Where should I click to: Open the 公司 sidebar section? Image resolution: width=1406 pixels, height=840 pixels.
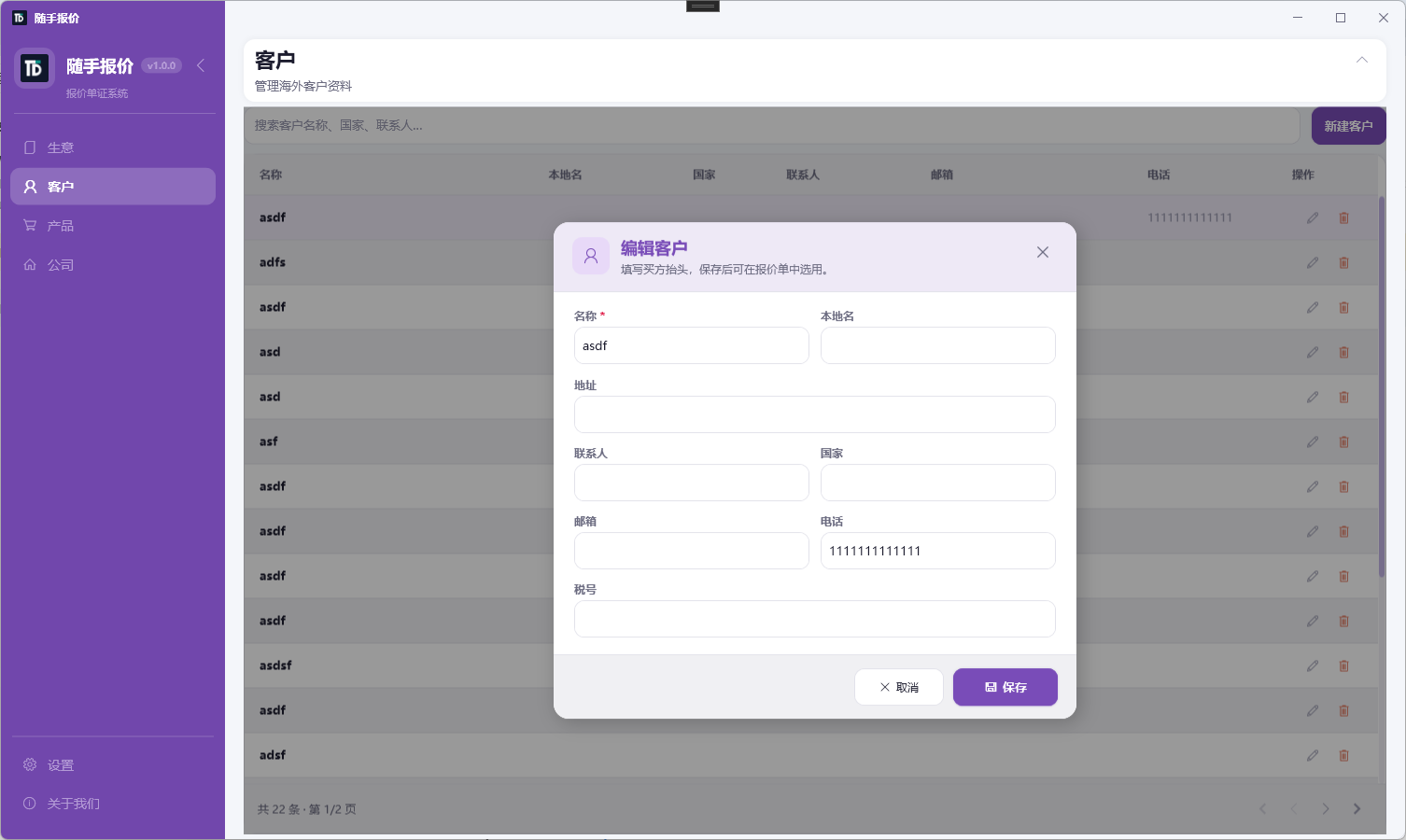113,265
